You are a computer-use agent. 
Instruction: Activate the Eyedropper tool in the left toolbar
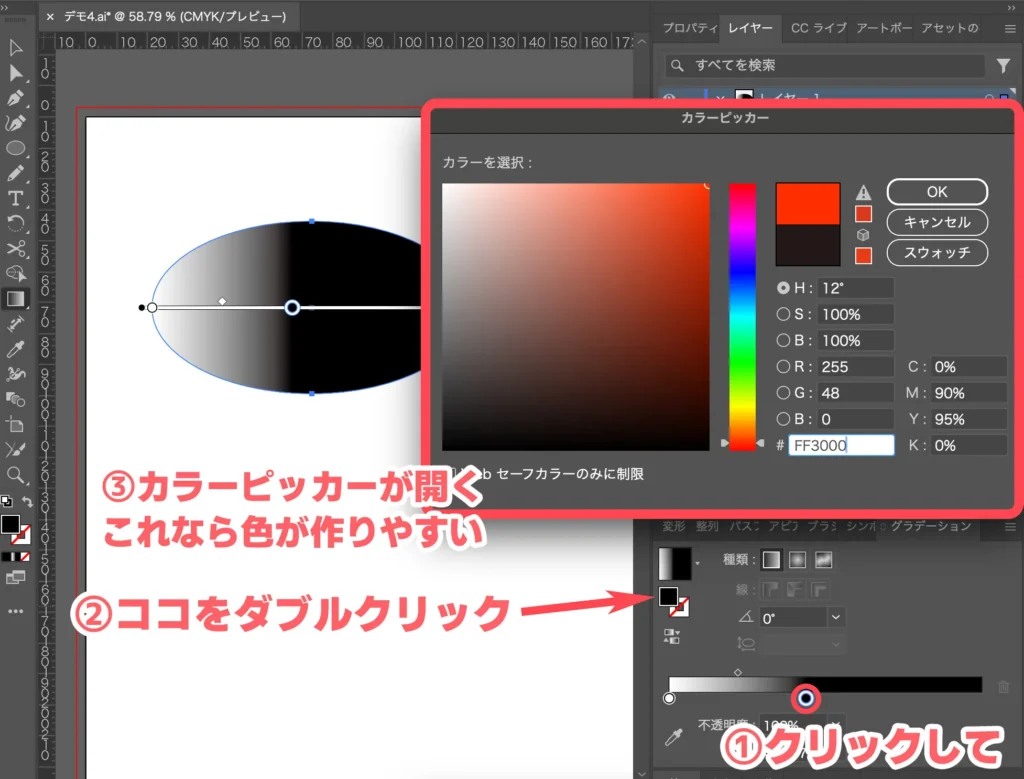(16, 349)
